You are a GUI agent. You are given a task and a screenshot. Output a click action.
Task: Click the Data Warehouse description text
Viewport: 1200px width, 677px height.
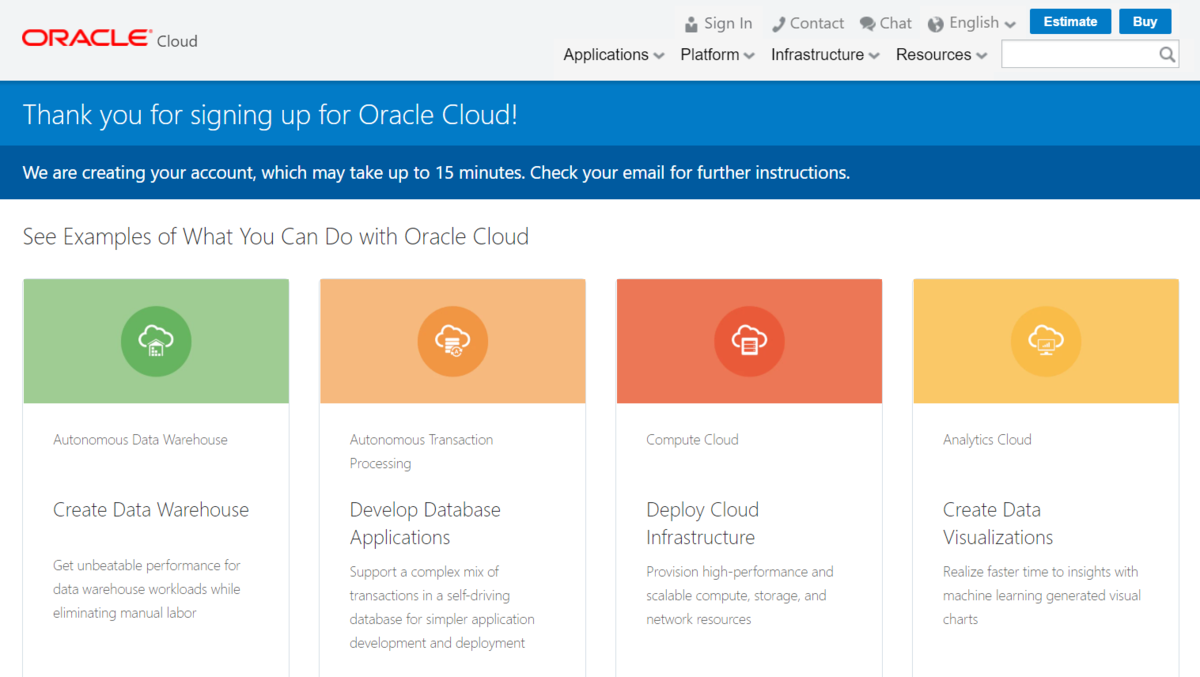(147, 589)
